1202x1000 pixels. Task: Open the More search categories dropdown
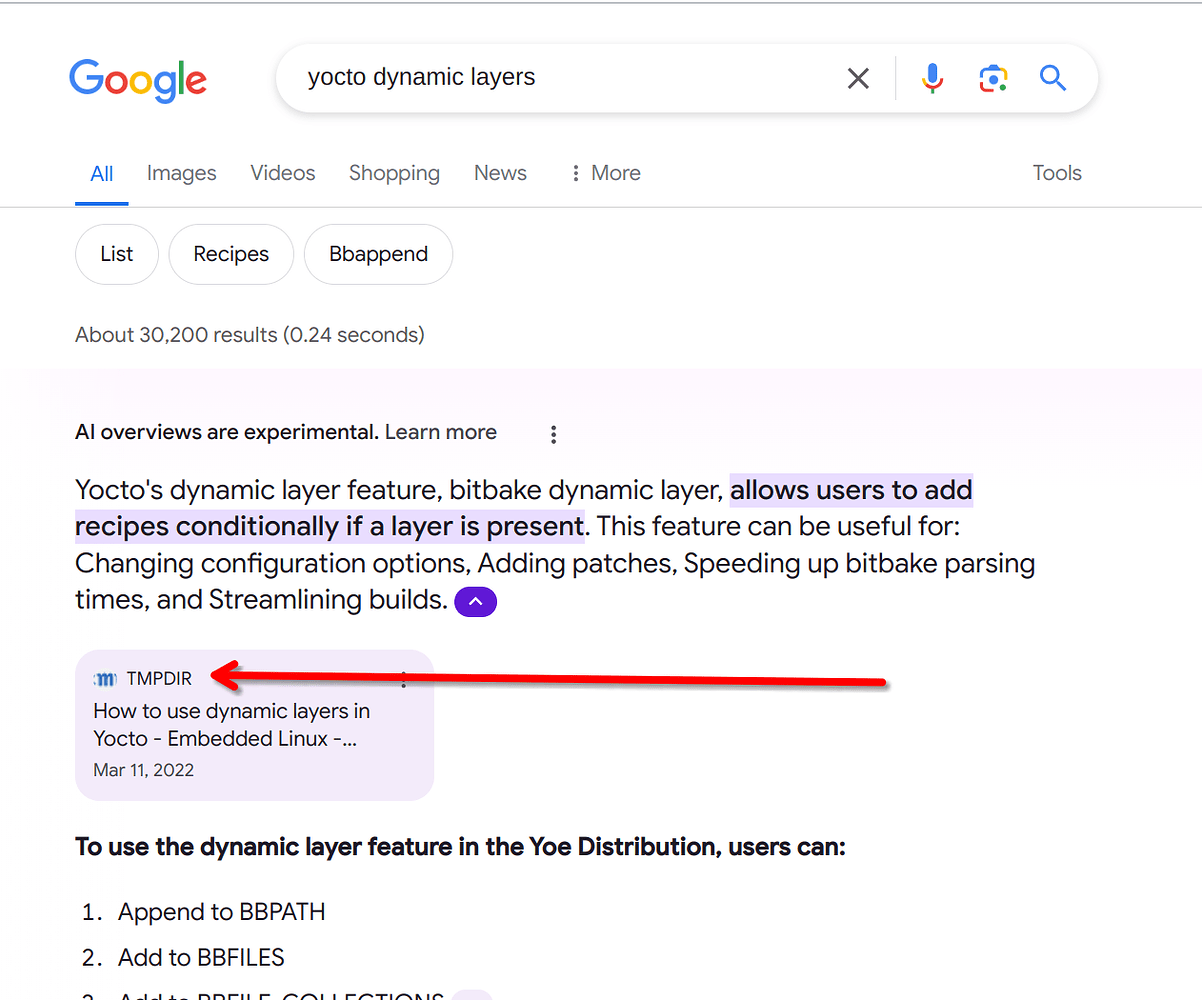pyautogui.click(x=604, y=173)
